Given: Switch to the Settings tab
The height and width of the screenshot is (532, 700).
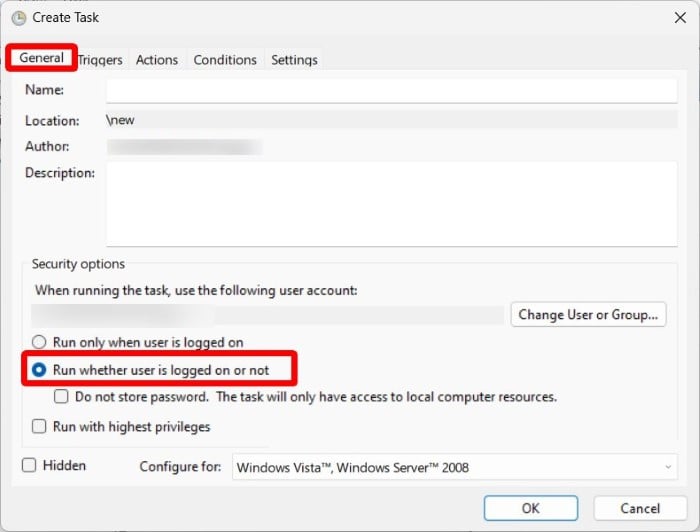Looking at the screenshot, I should (294, 60).
